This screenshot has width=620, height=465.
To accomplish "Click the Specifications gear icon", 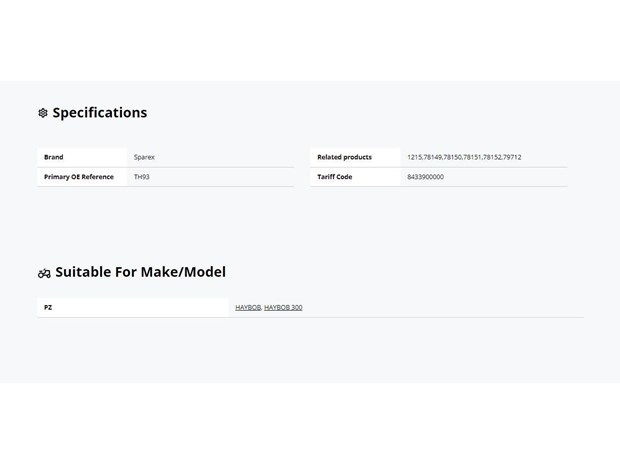I will (43, 113).
